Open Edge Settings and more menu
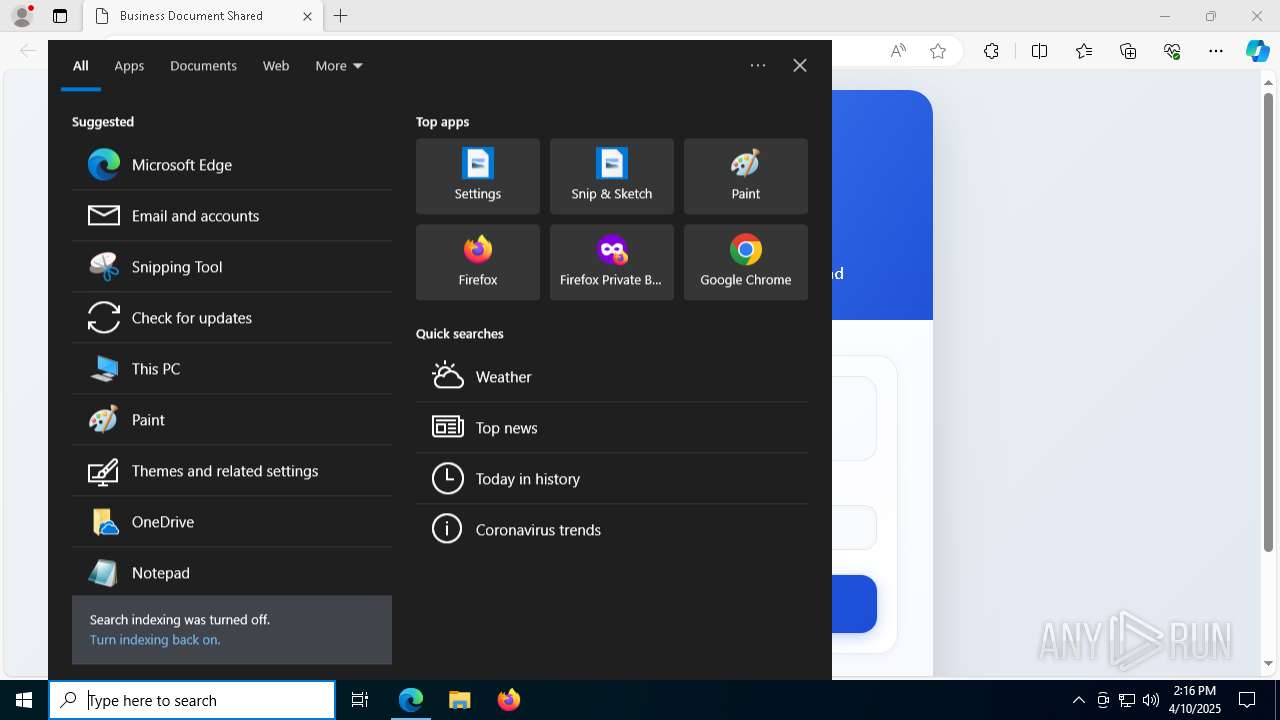 [x=1216, y=51]
